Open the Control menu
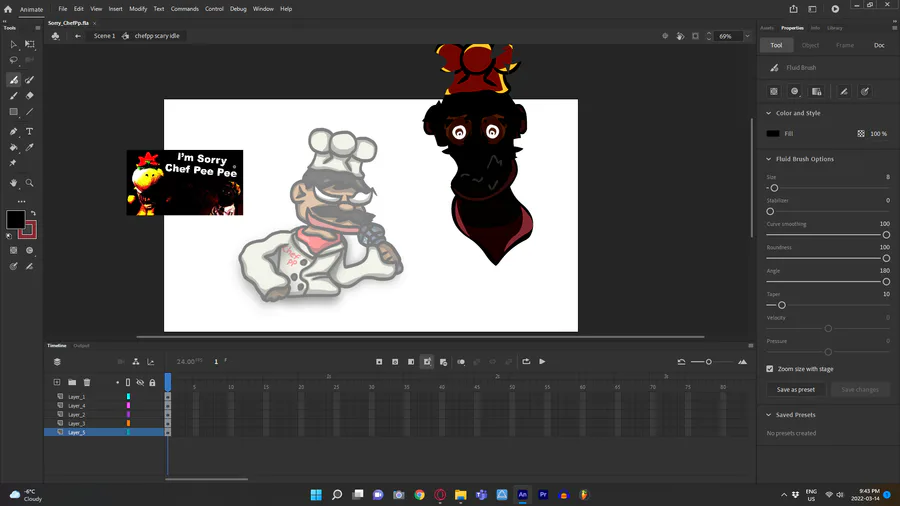 click(x=214, y=9)
